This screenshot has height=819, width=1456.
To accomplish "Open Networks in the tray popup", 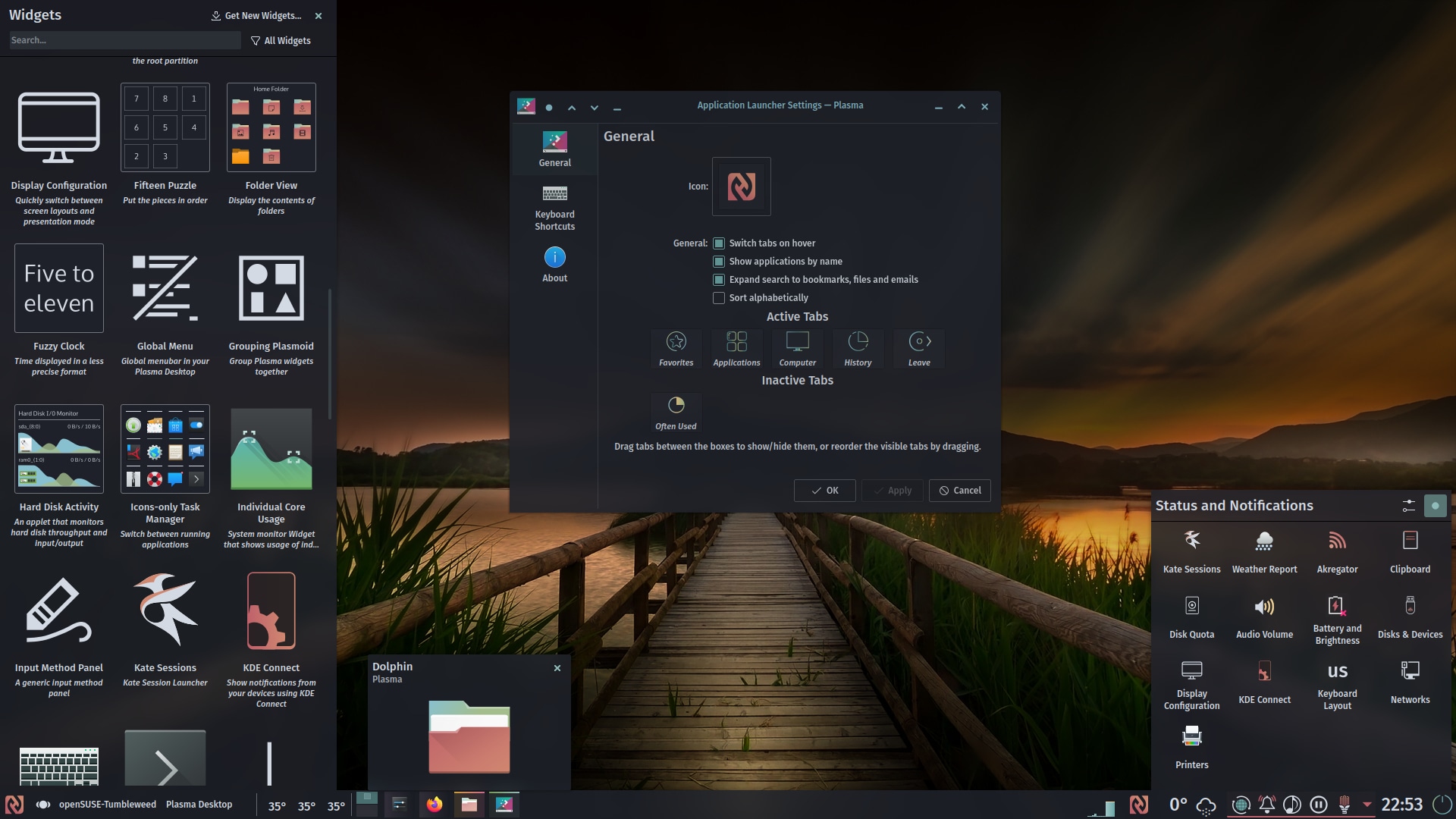I will coord(1410,682).
